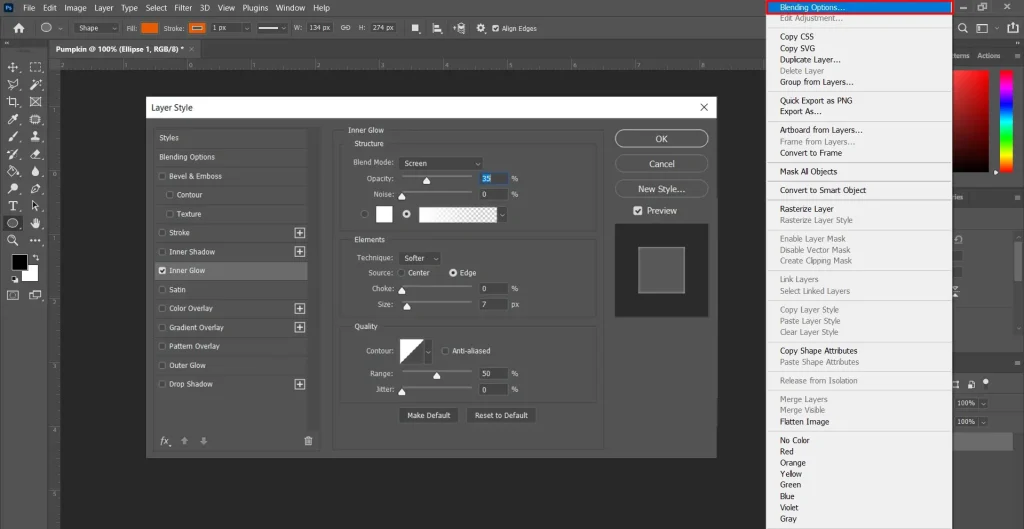Select the Magic Wand tool
The height and width of the screenshot is (529, 1024).
35,84
